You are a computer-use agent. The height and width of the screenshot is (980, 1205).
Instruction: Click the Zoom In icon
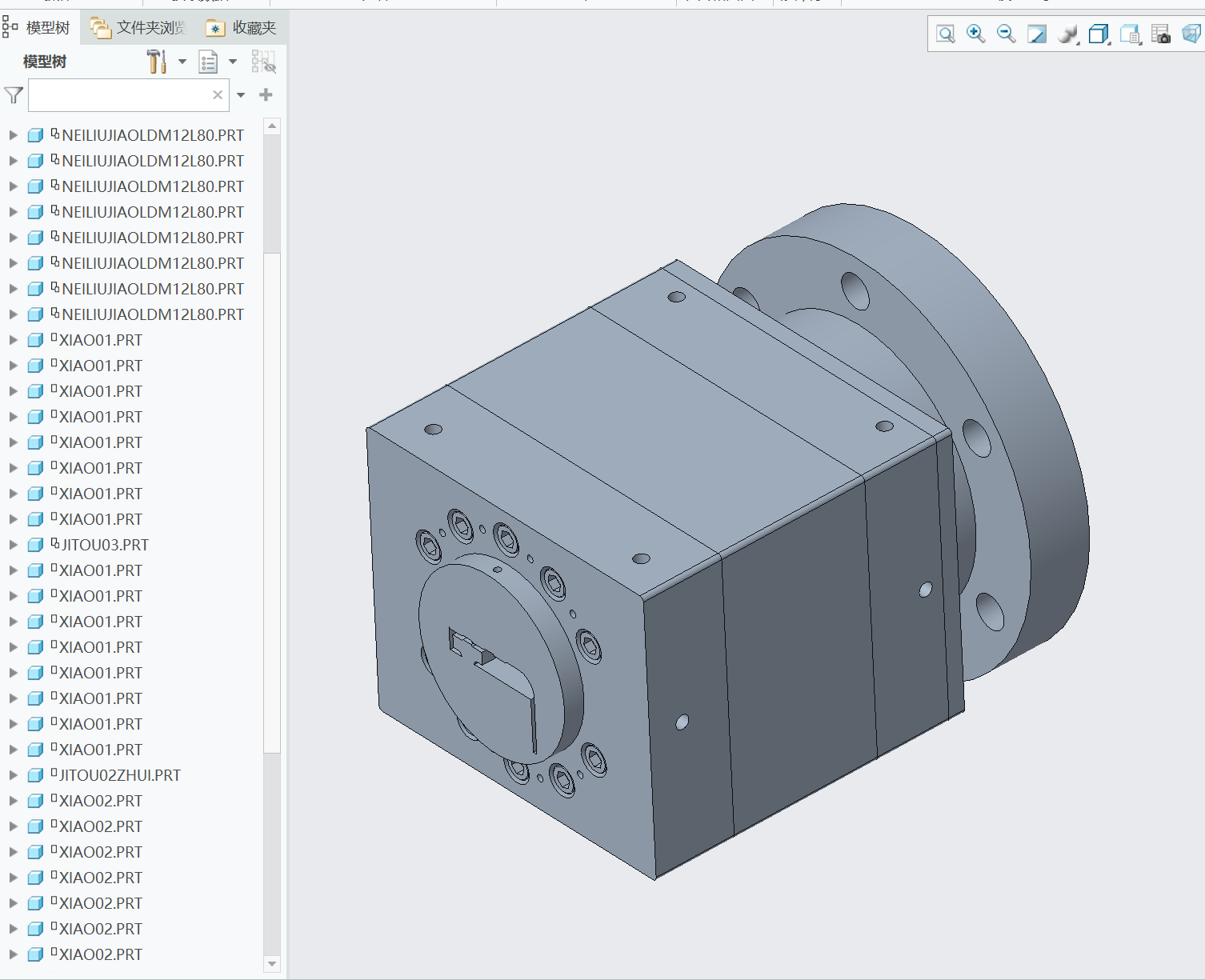975,34
